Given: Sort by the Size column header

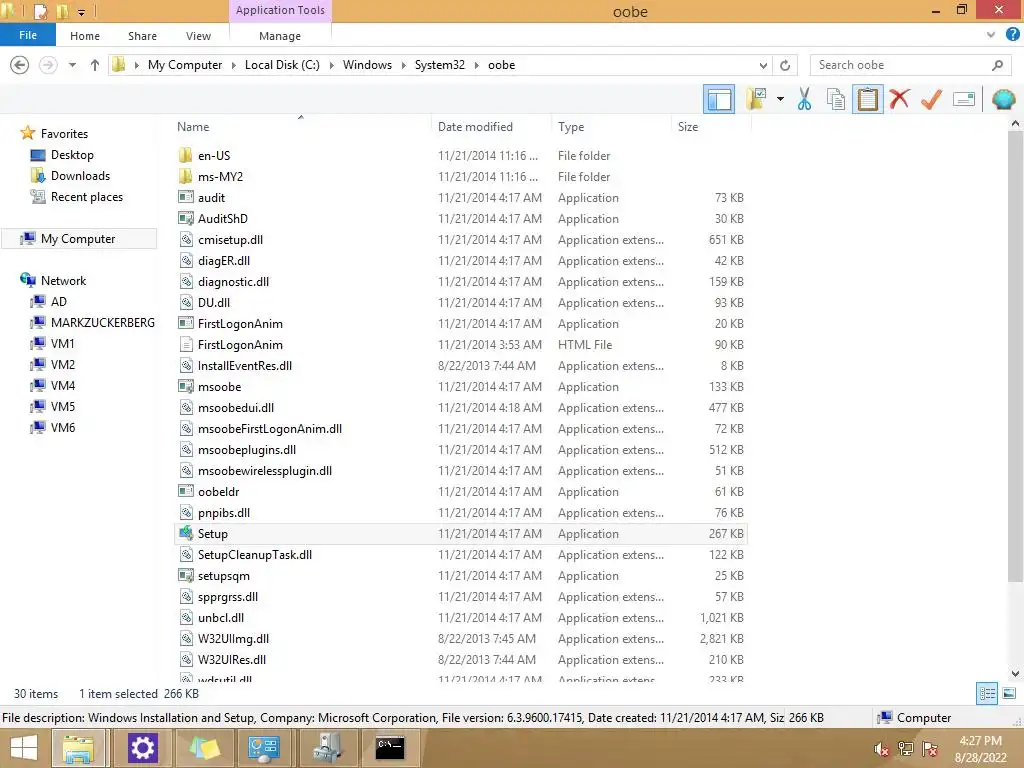Looking at the screenshot, I should [x=711, y=127].
